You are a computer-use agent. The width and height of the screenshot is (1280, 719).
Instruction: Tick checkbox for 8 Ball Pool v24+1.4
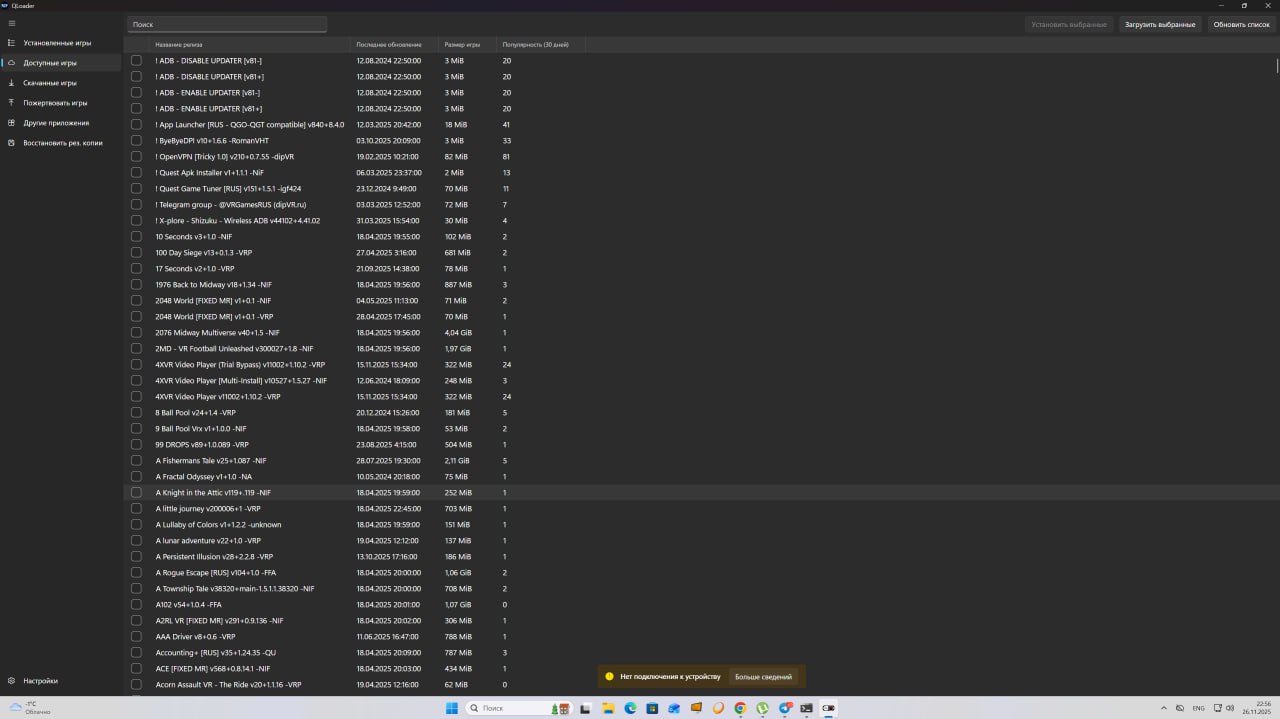coord(137,413)
